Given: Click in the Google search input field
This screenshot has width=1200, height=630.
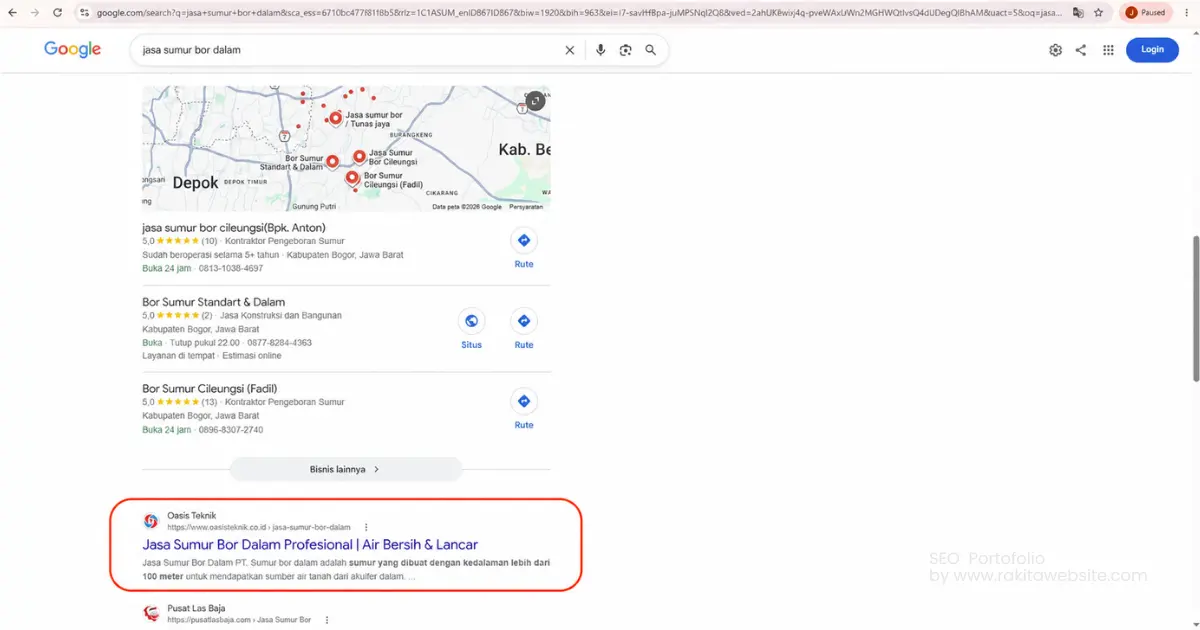Looking at the screenshot, I should point(350,50).
